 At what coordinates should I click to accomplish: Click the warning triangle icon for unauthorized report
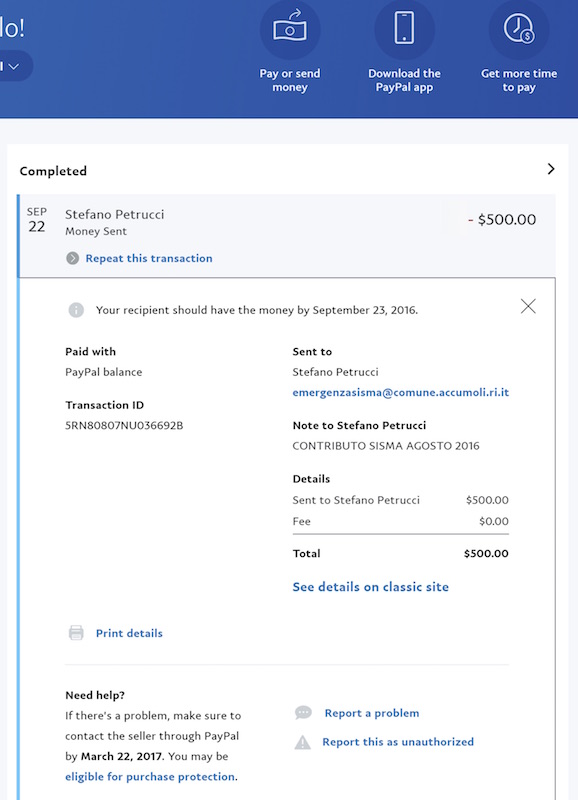[x=303, y=742]
